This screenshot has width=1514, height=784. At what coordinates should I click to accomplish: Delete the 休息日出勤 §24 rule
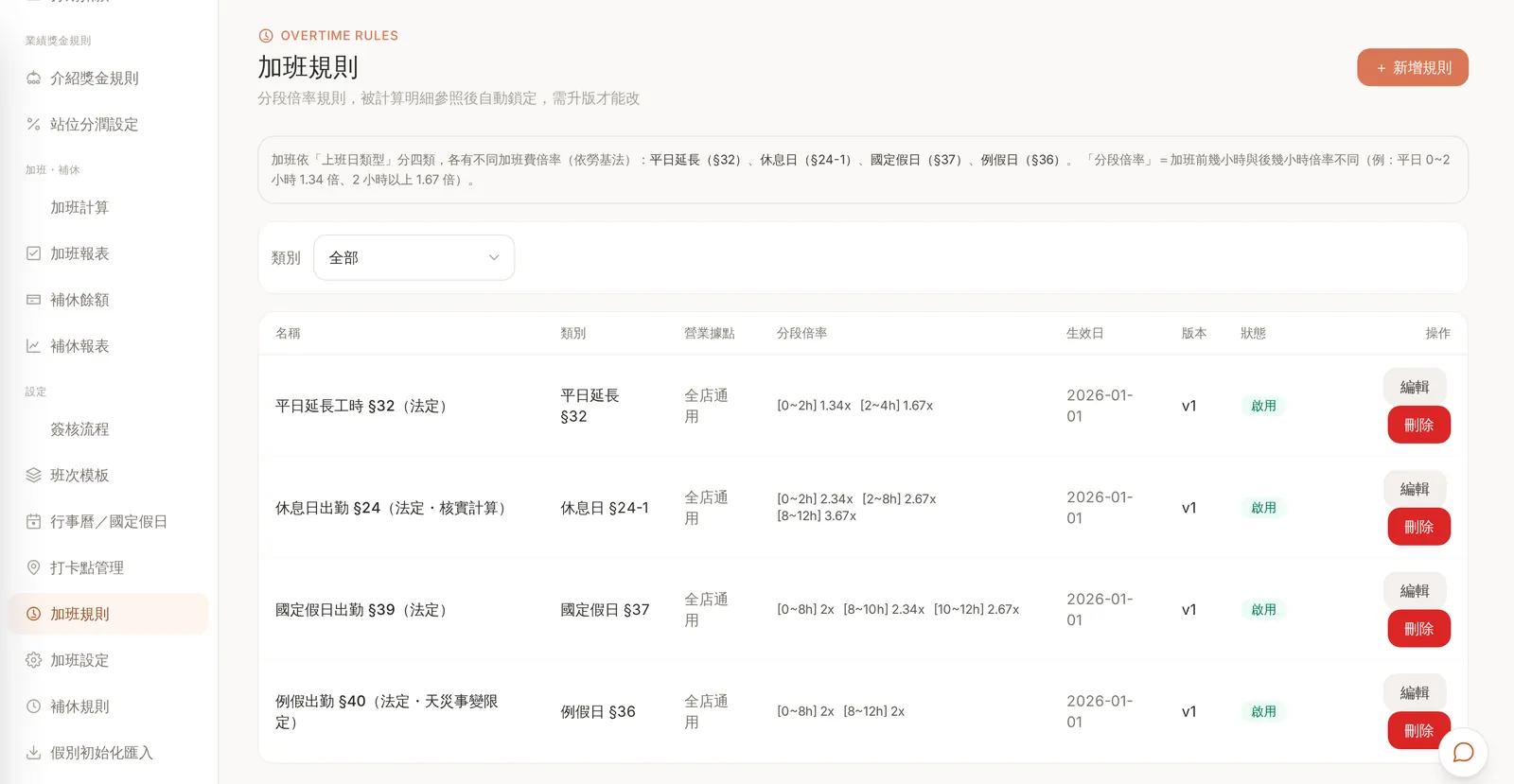point(1418,527)
